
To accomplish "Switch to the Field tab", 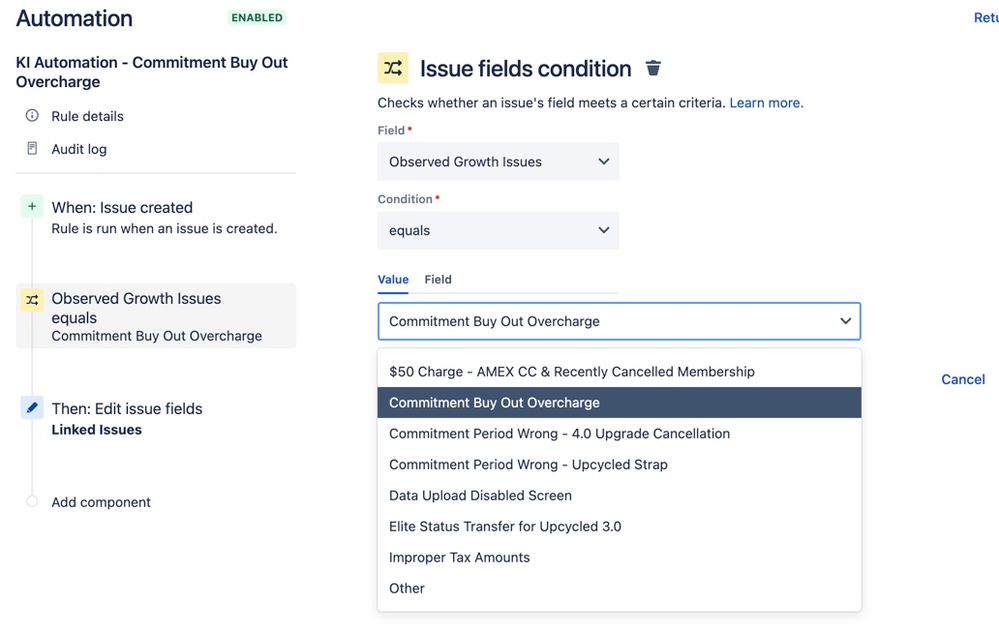I will pyautogui.click(x=438, y=279).
